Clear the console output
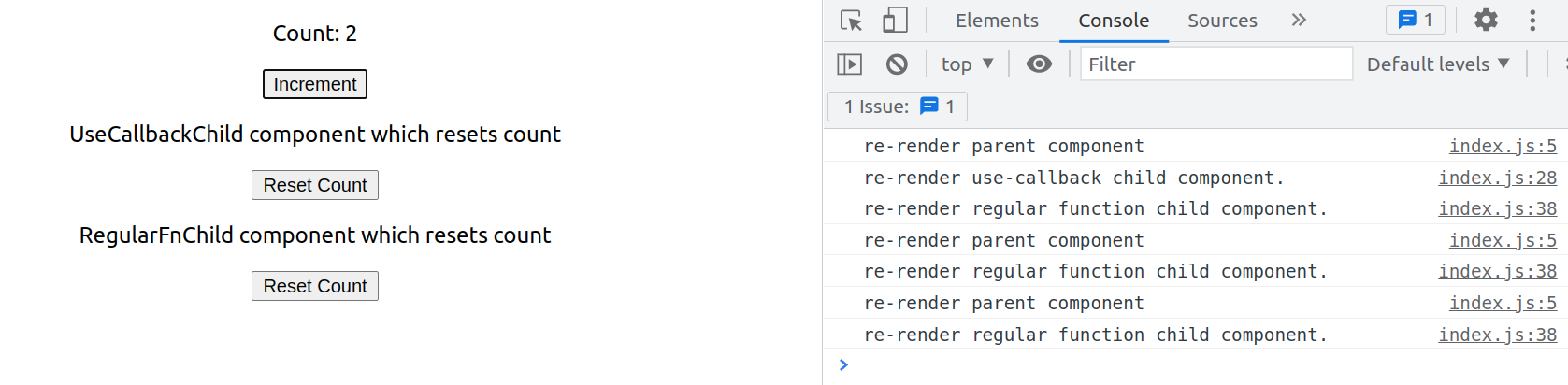 (x=897, y=64)
